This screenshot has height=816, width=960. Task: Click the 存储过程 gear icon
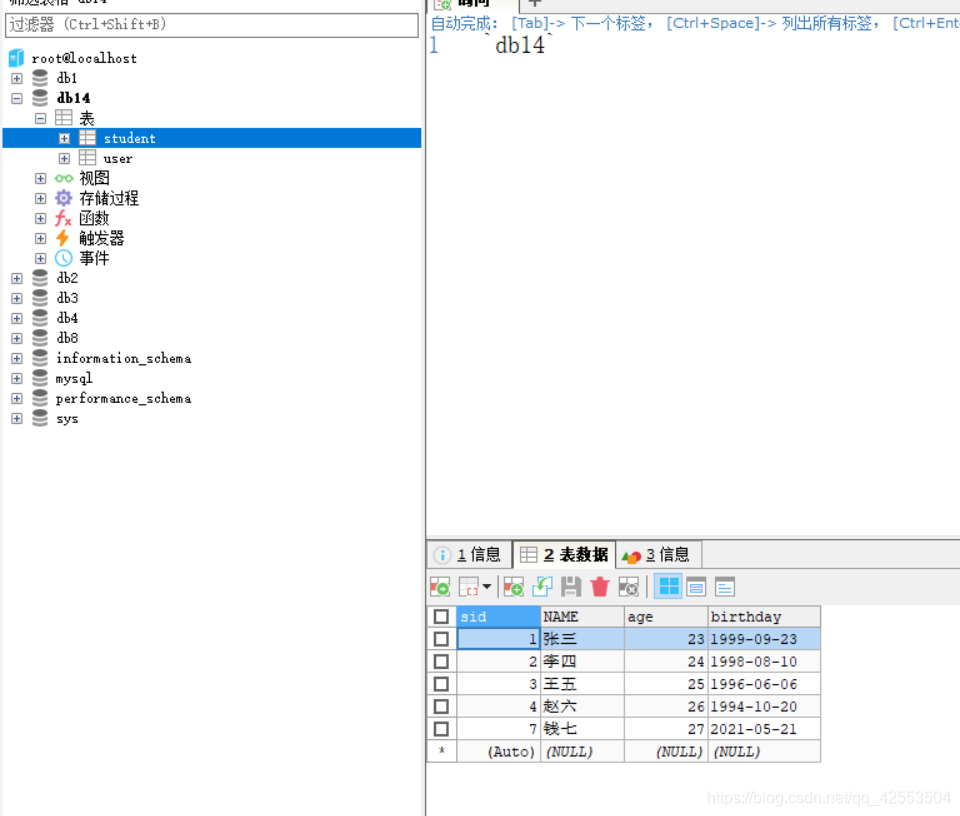pyautogui.click(x=64, y=198)
